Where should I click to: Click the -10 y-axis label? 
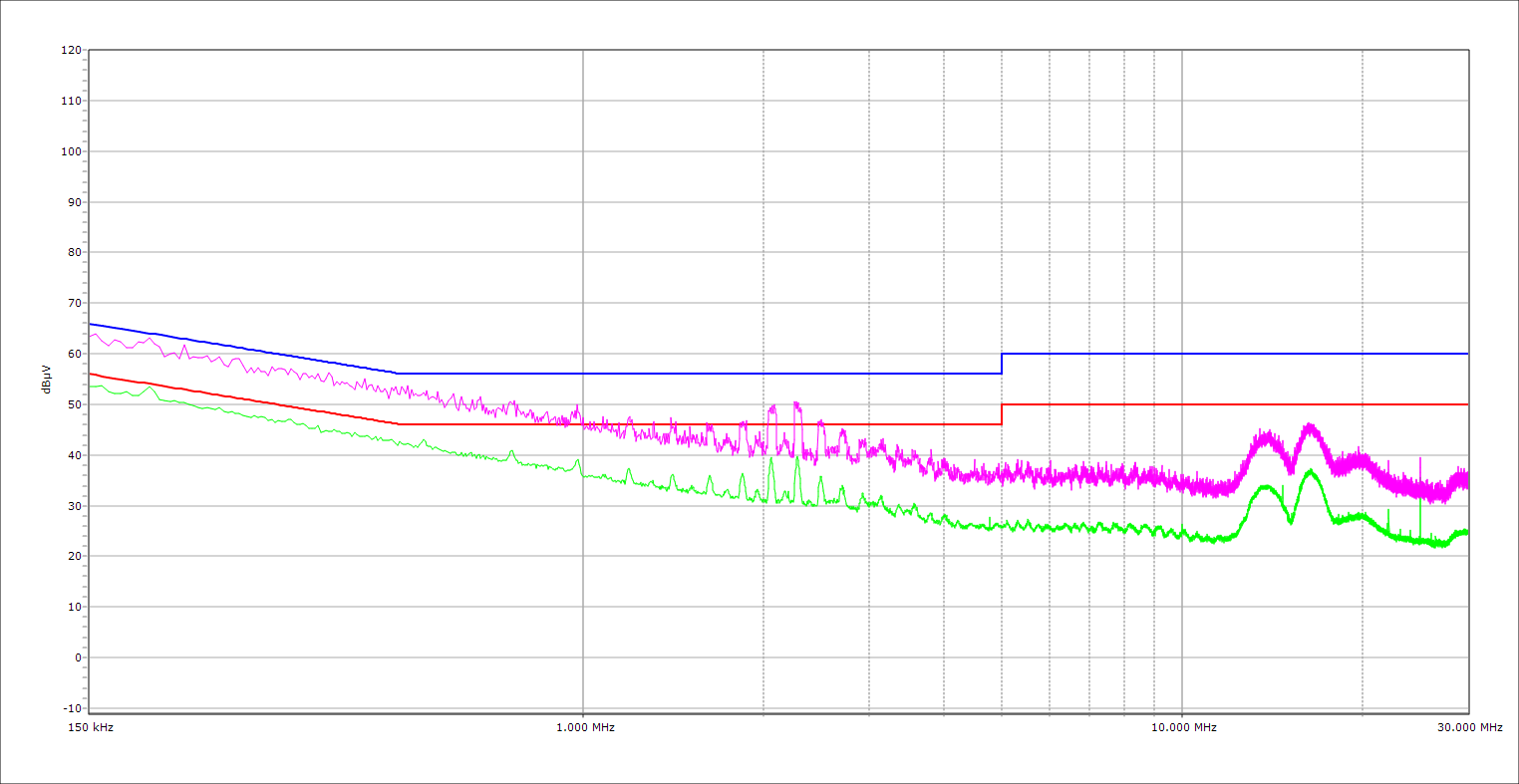click(x=71, y=708)
